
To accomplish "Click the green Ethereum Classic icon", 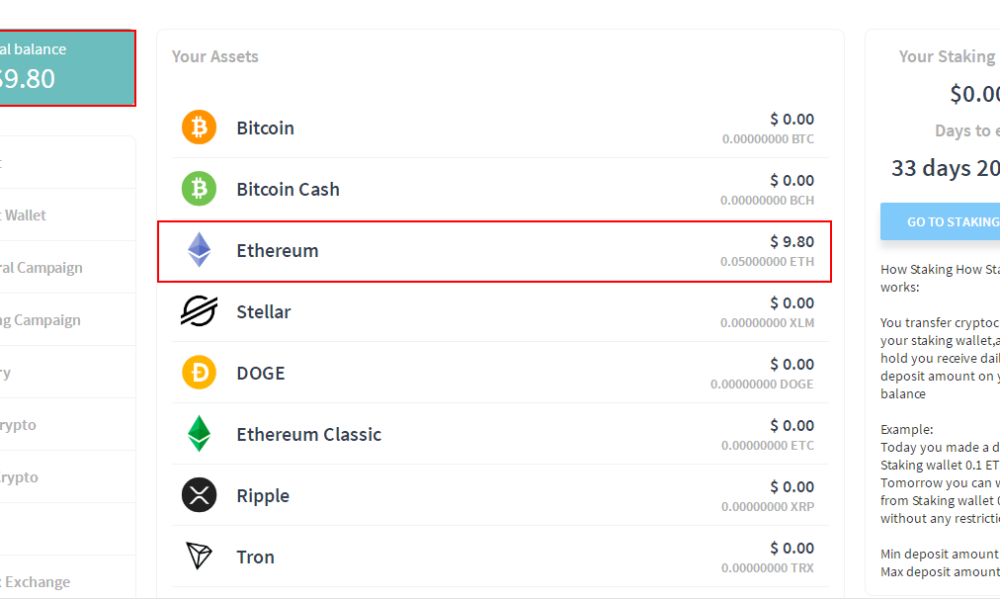I will [x=199, y=434].
